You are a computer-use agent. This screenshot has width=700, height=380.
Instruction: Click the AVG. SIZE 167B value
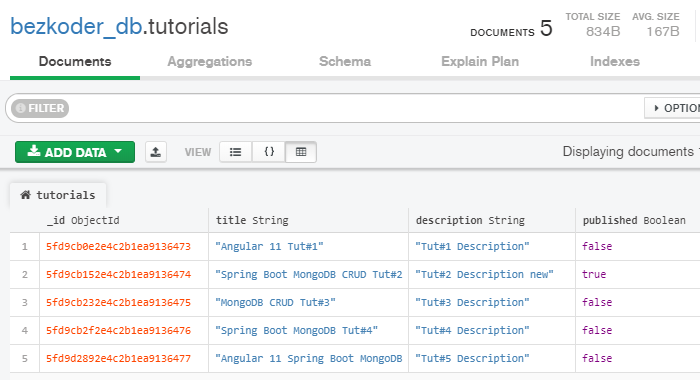pos(663,32)
